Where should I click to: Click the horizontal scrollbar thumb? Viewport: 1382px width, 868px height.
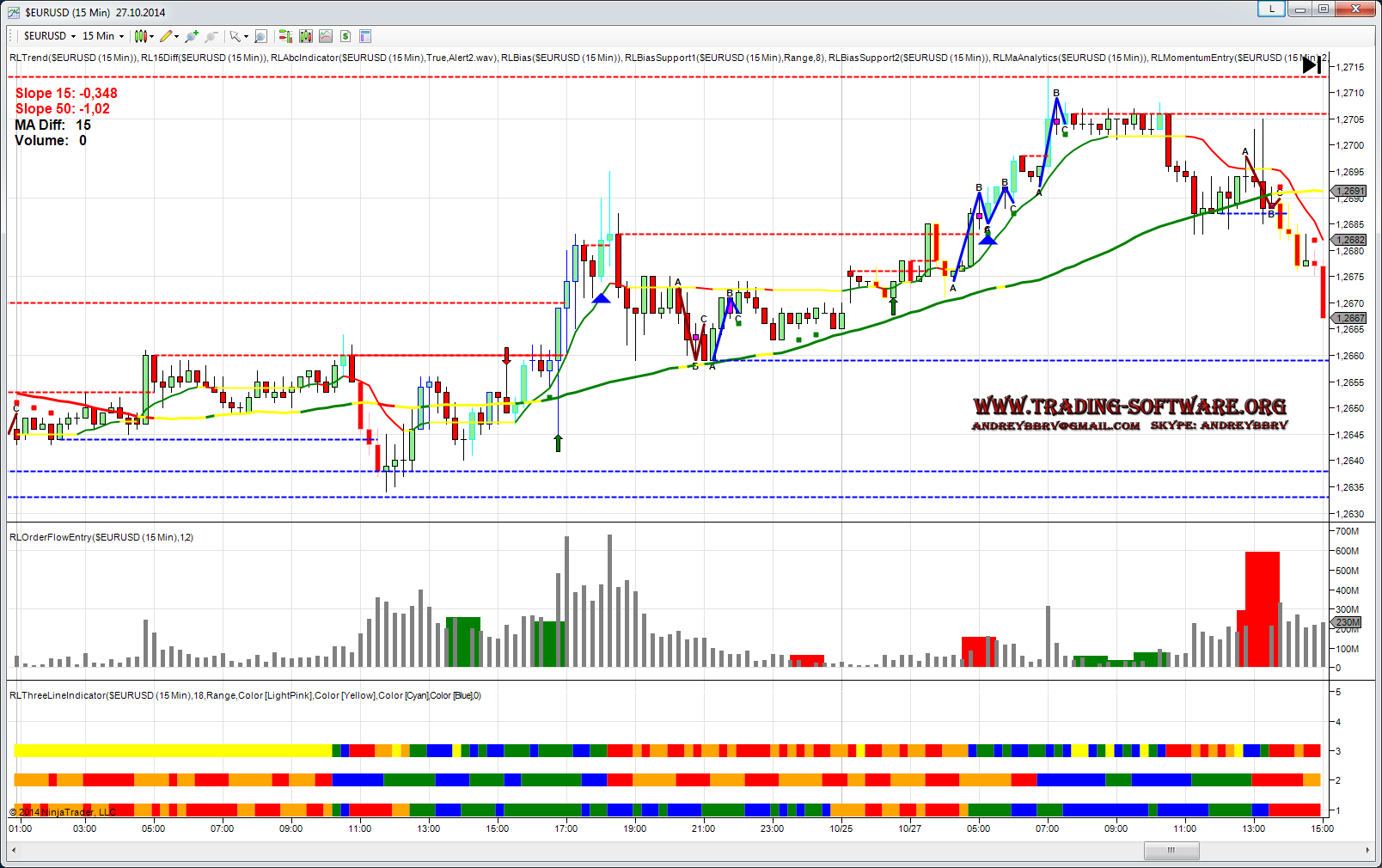coord(1171,850)
